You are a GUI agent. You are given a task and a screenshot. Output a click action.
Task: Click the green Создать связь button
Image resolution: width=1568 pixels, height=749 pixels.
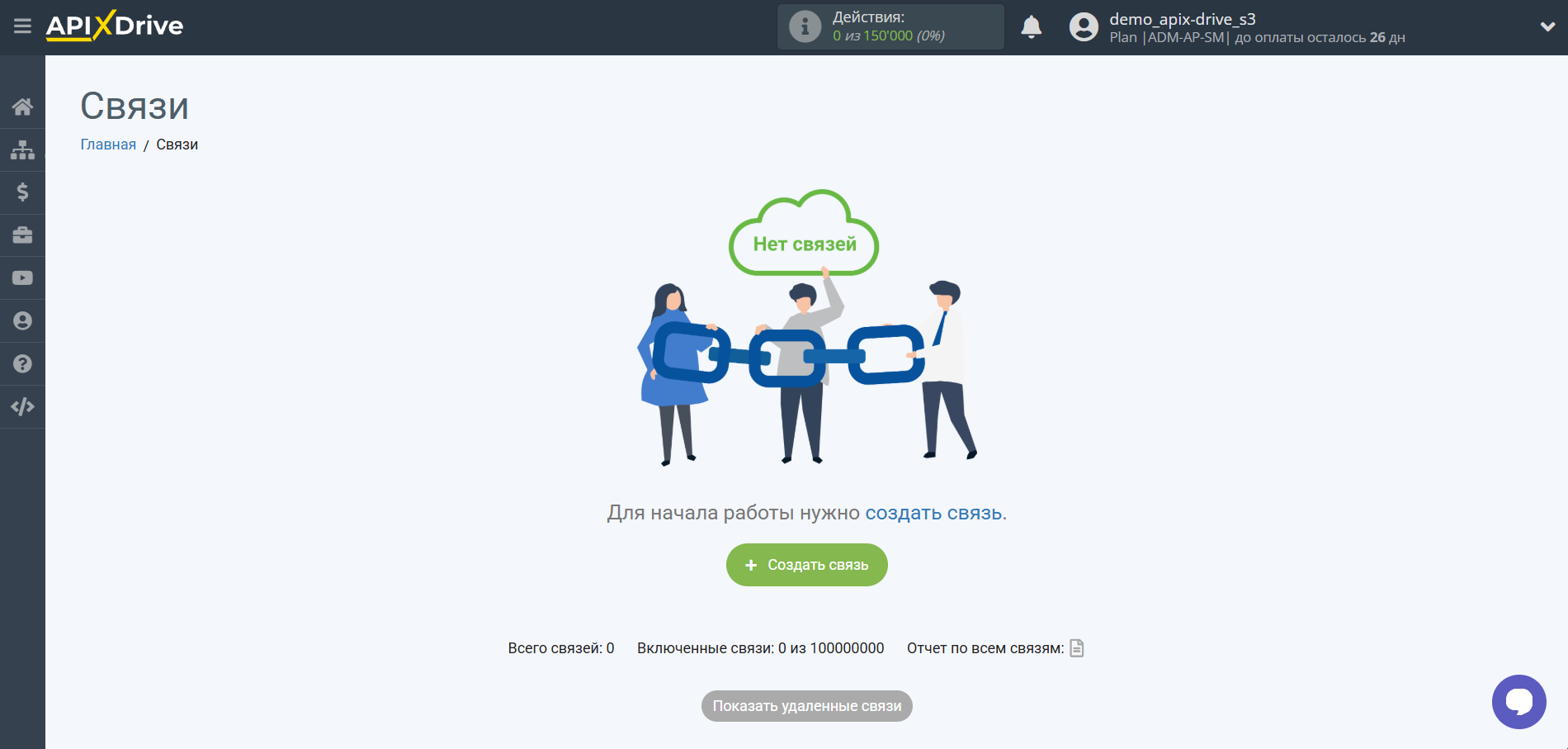click(807, 565)
